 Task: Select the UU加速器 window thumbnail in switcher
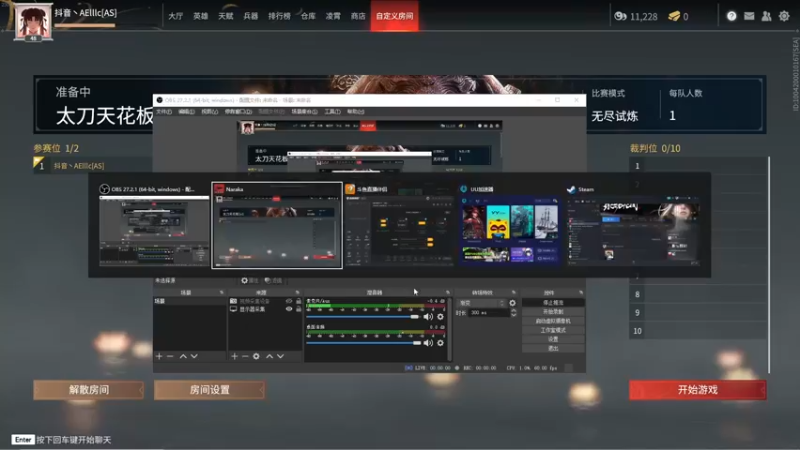click(x=509, y=226)
